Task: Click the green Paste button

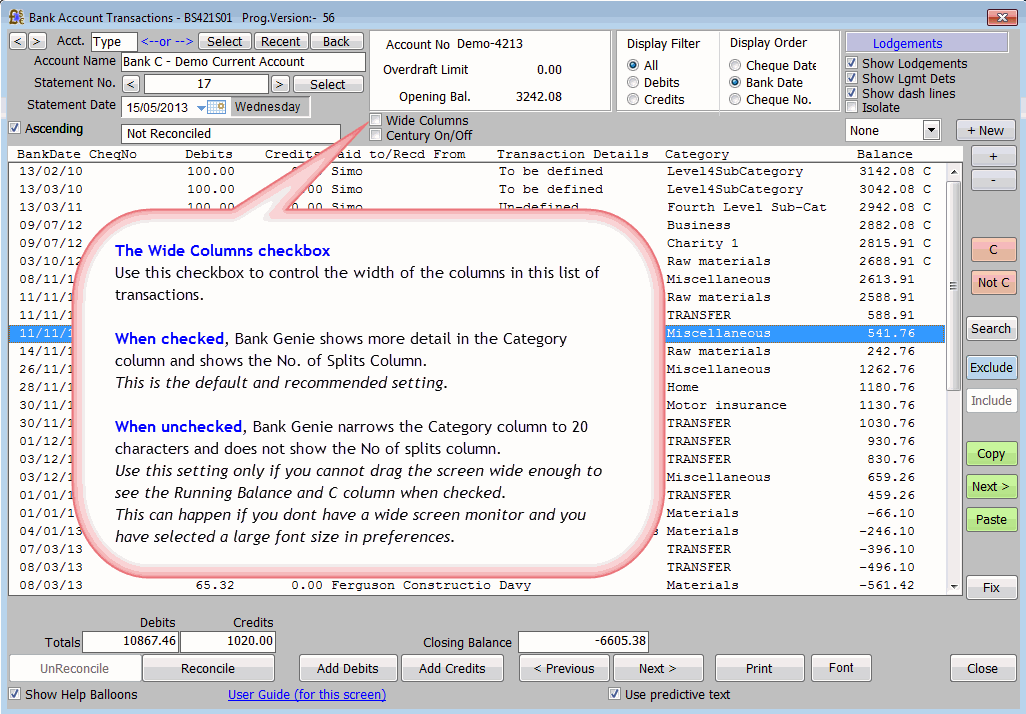Action: coord(991,520)
